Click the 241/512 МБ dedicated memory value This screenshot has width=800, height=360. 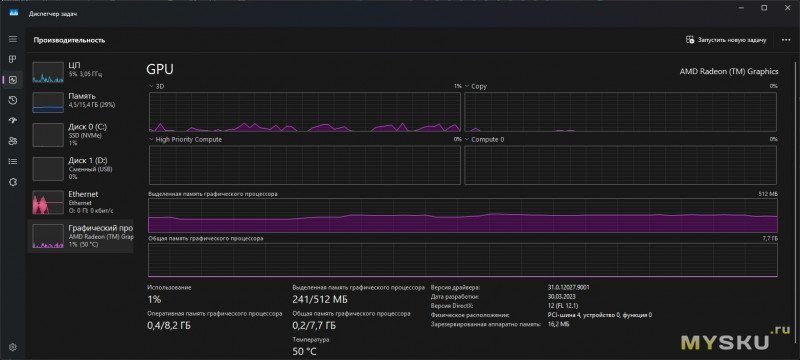click(x=319, y=299)
